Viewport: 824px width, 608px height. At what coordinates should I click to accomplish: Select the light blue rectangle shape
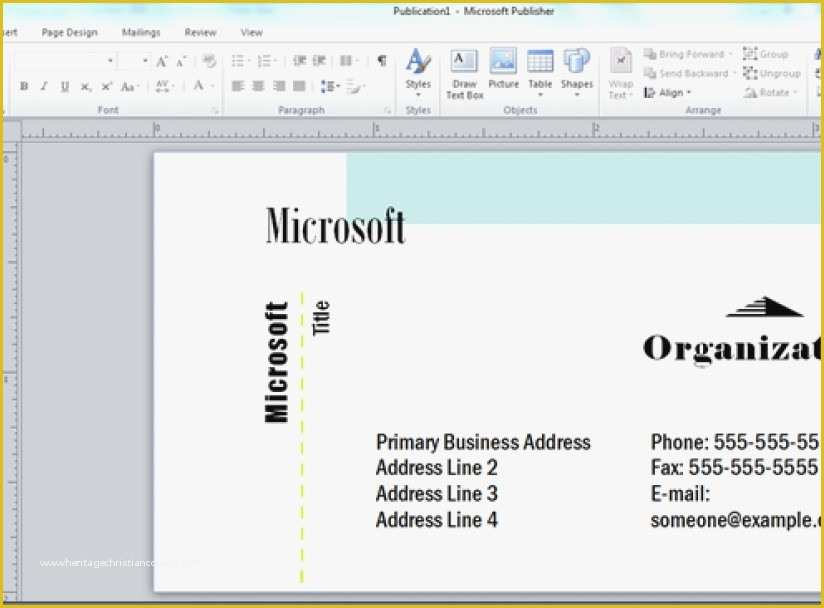583,188
